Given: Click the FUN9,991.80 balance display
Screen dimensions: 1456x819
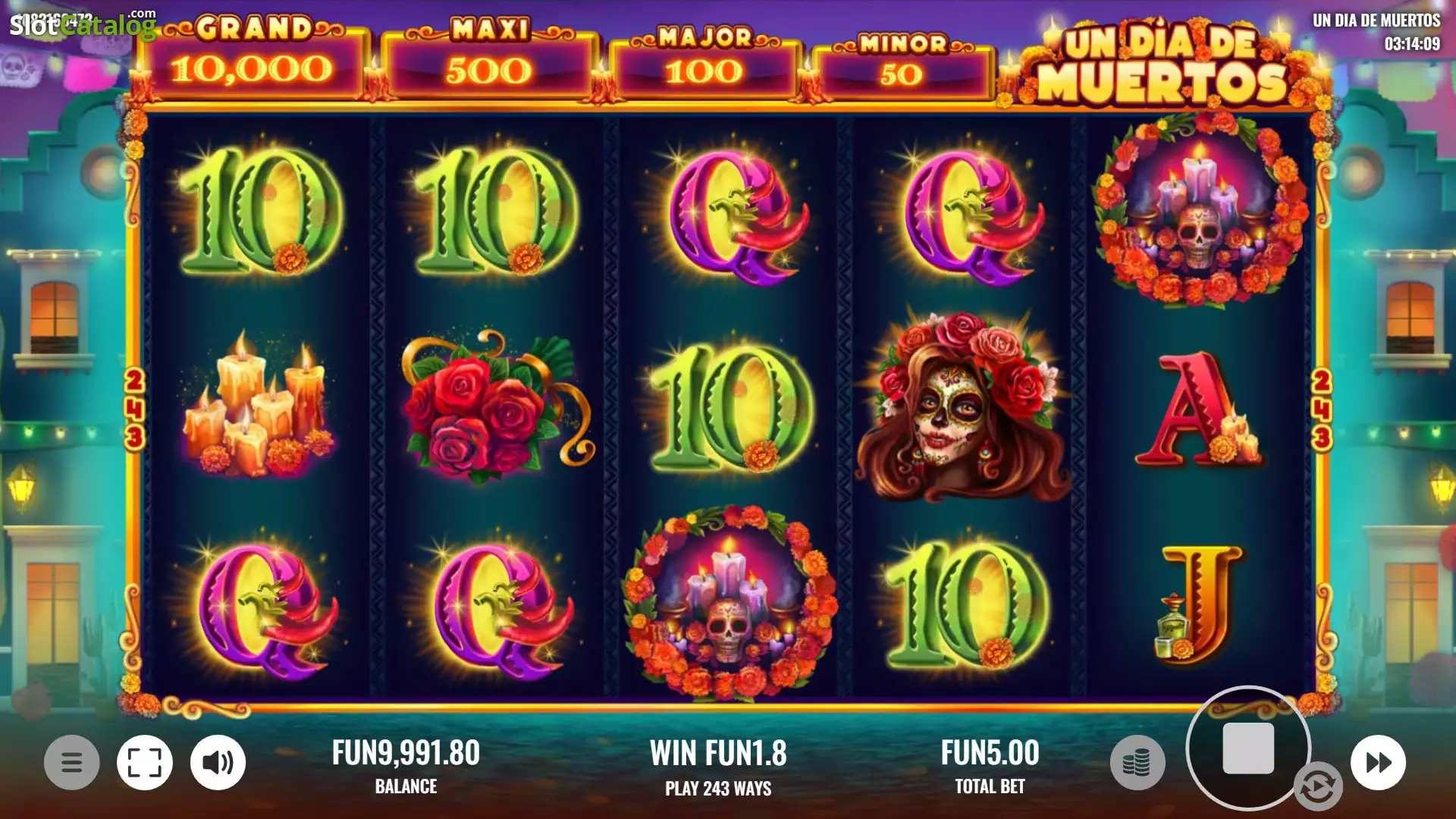Looking at the screenshot, I should [406, 753].
